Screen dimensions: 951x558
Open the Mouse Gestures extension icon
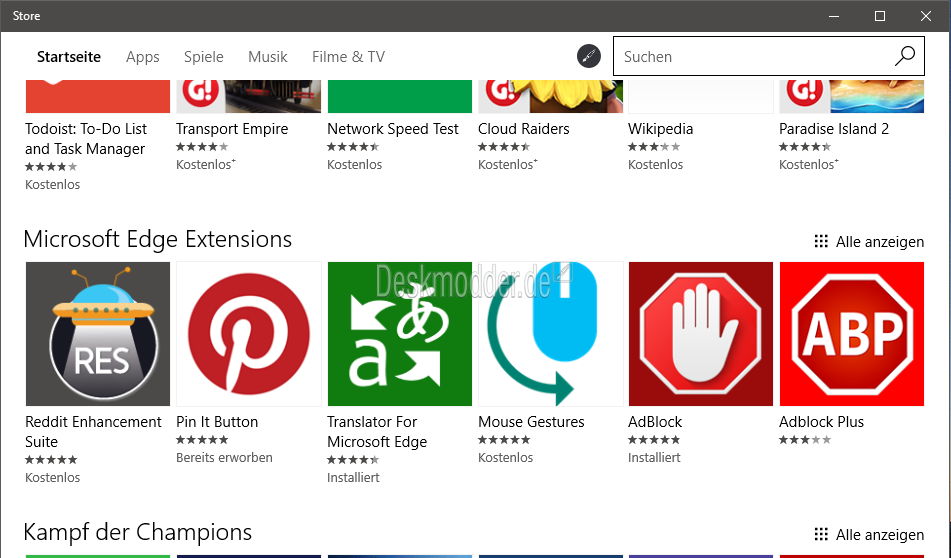pyautogui.click(x=551, y=334)
